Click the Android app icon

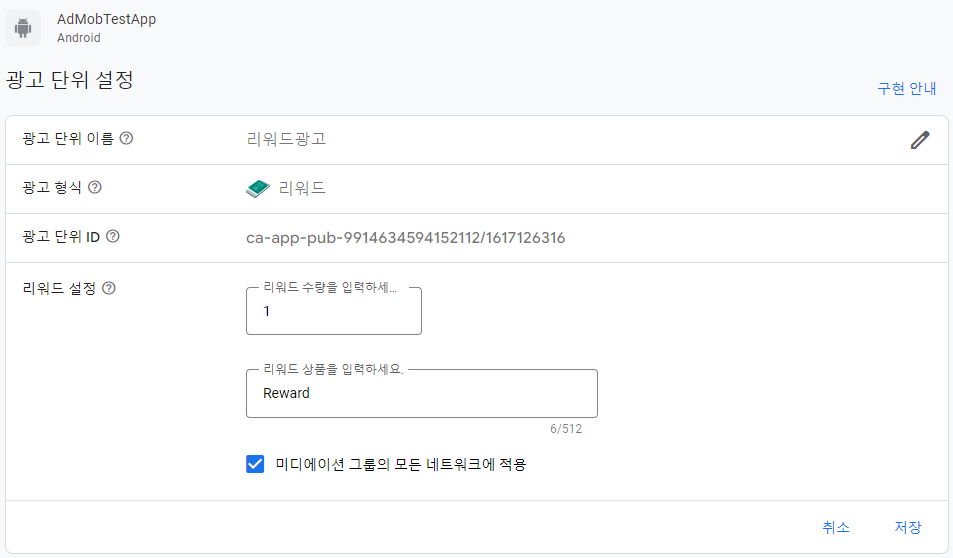23,28
